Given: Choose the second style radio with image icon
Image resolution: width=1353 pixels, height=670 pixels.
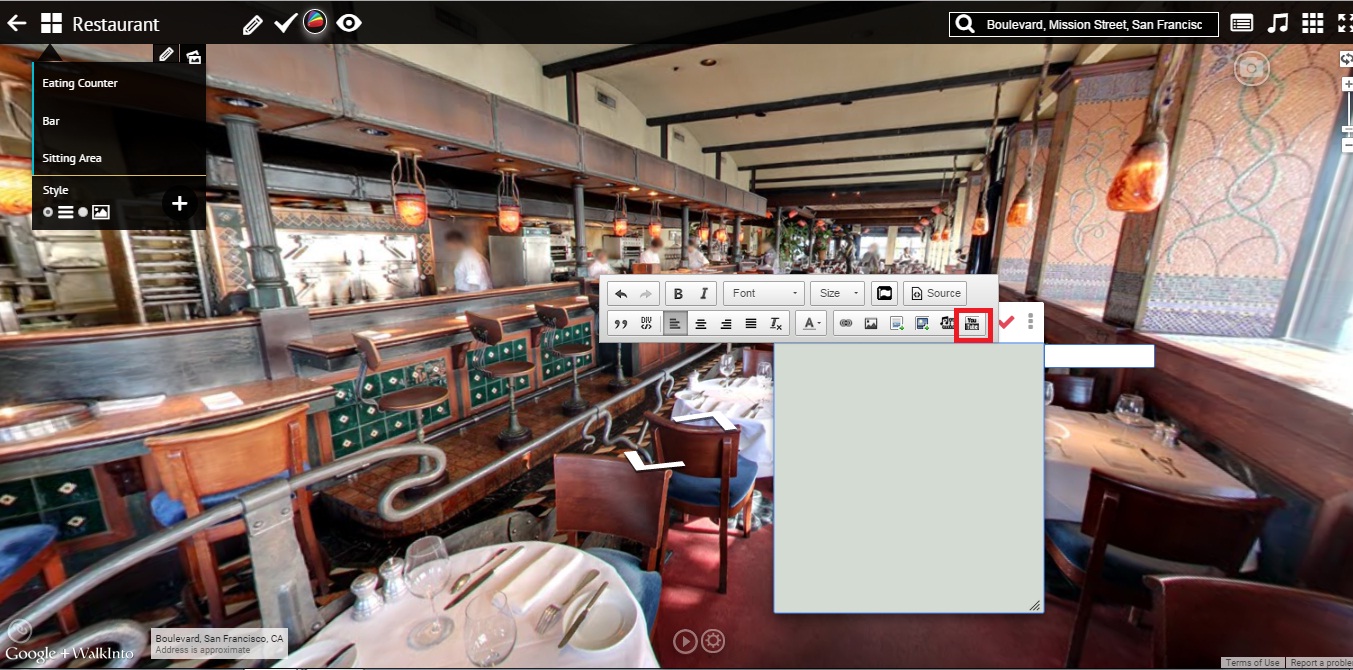Looking at the screenshot, I should click(83, 212).
